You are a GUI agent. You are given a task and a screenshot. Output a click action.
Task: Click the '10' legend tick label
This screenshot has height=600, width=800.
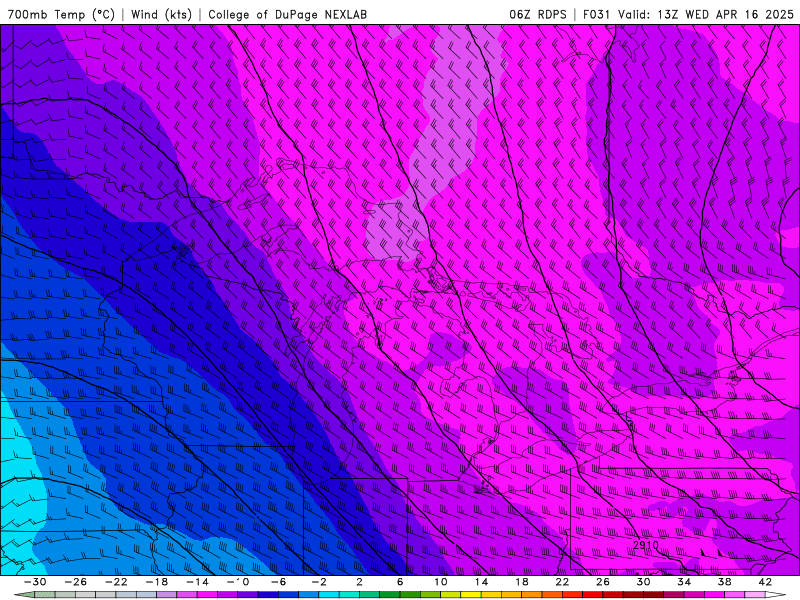(x=441, y=582)
